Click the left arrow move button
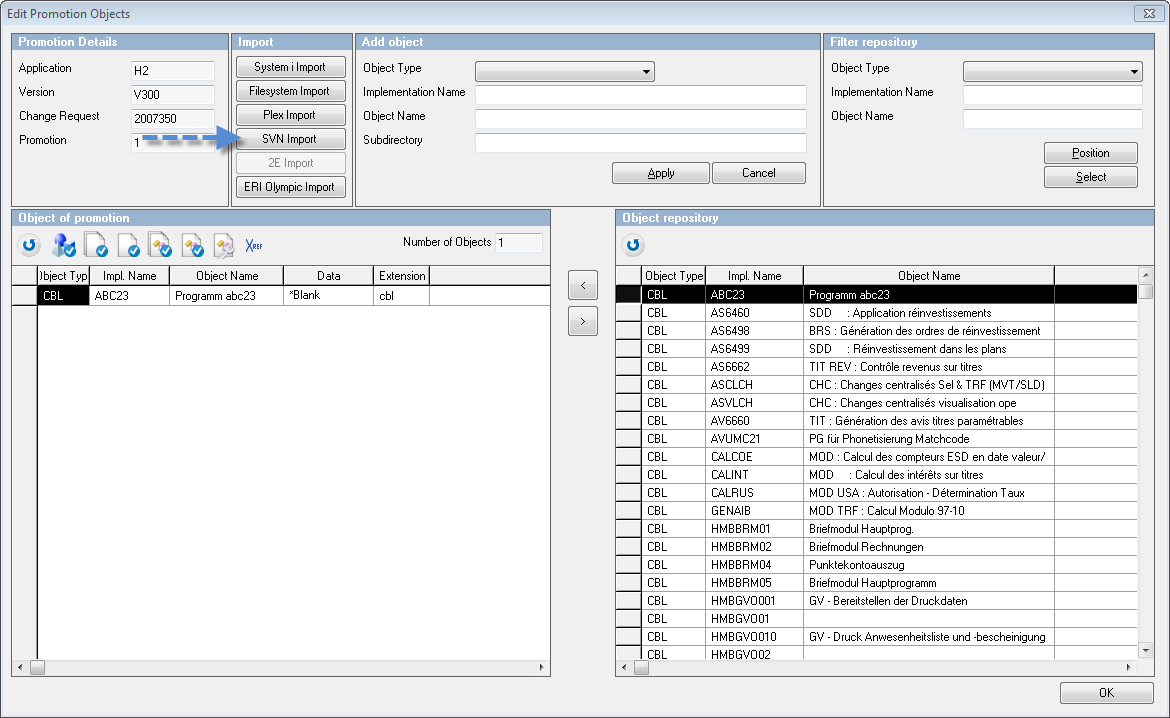The height and width of the screenshot is (718, 1170). point(583,285)
